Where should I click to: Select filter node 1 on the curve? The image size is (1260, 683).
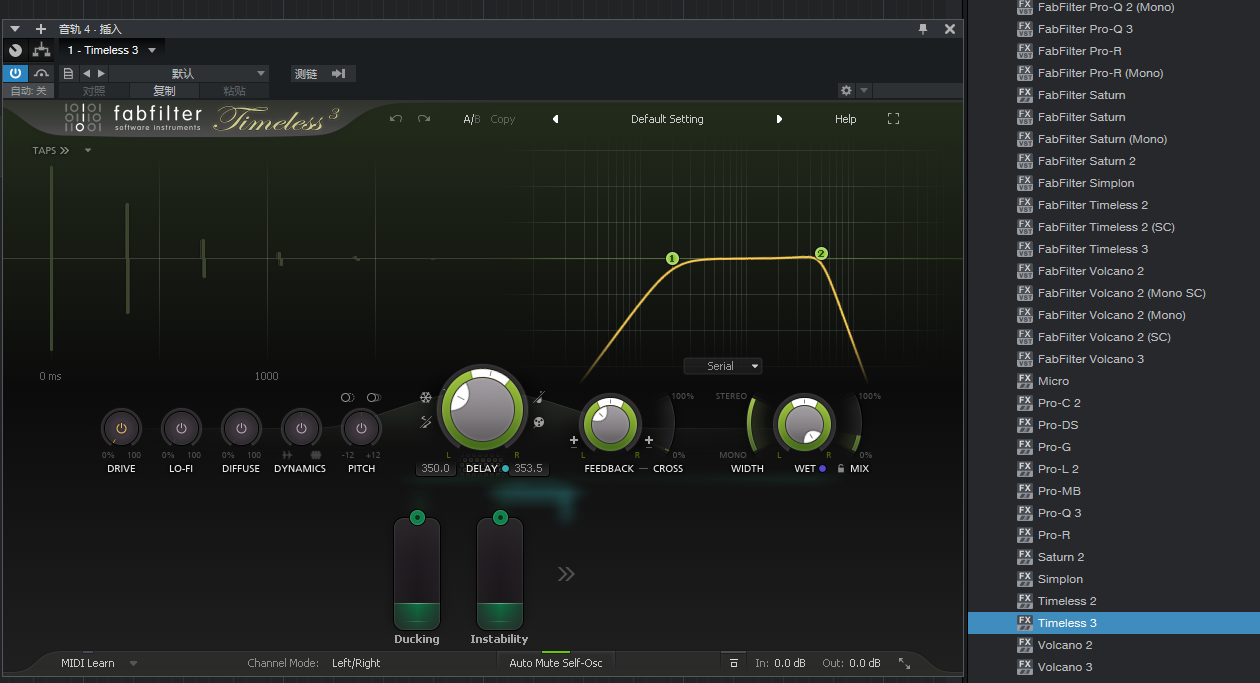point(672,259)
